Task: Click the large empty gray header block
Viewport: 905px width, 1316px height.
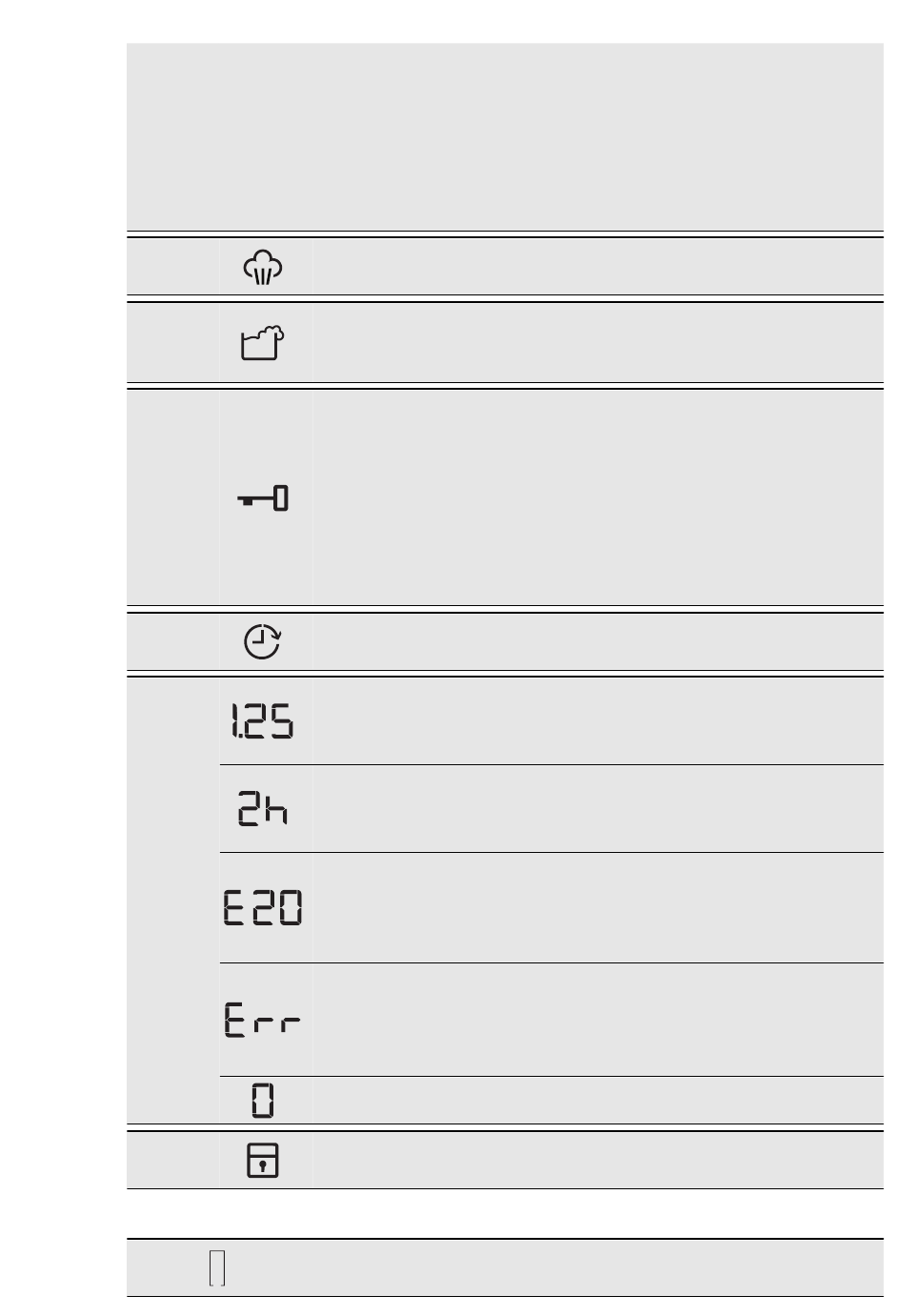Action: [x=505, y=136]
